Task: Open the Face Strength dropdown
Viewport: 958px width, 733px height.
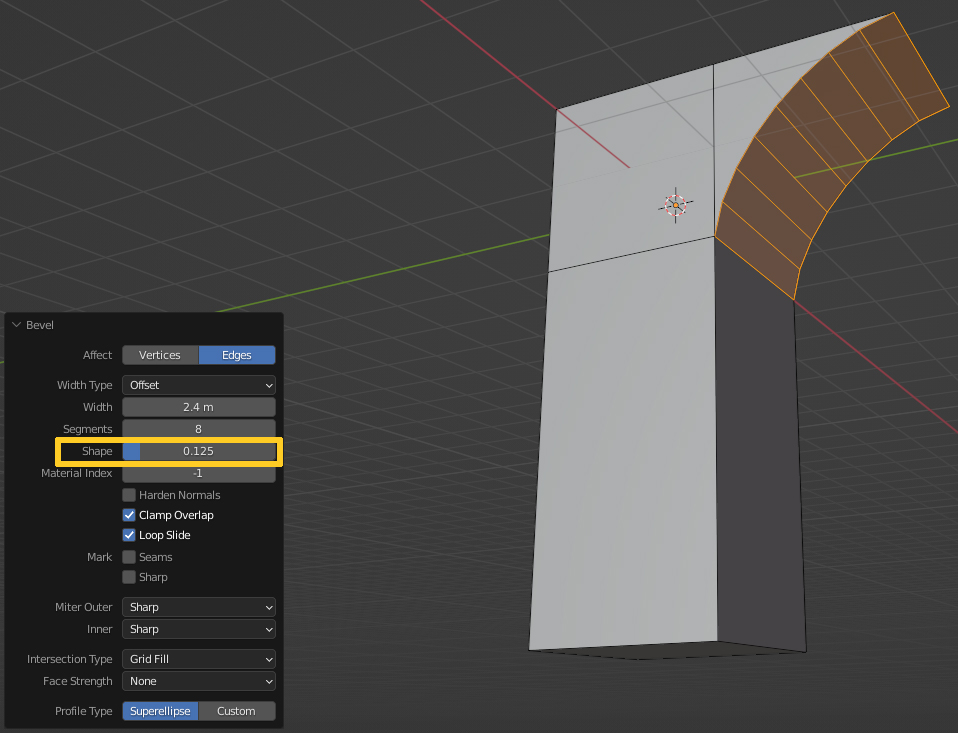Action: tap(198, 681)
